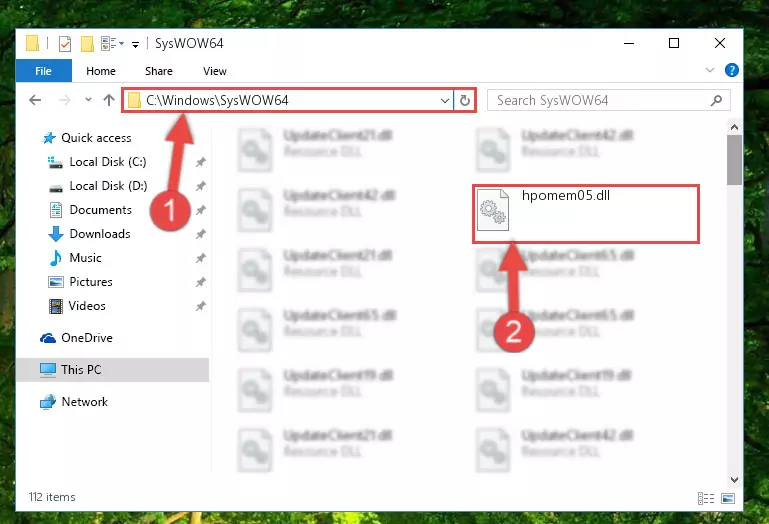Click the magnifying glass search icon
The height and width of the screenshot is (524, 769).
pyautogui.click(x=717, y=101)
